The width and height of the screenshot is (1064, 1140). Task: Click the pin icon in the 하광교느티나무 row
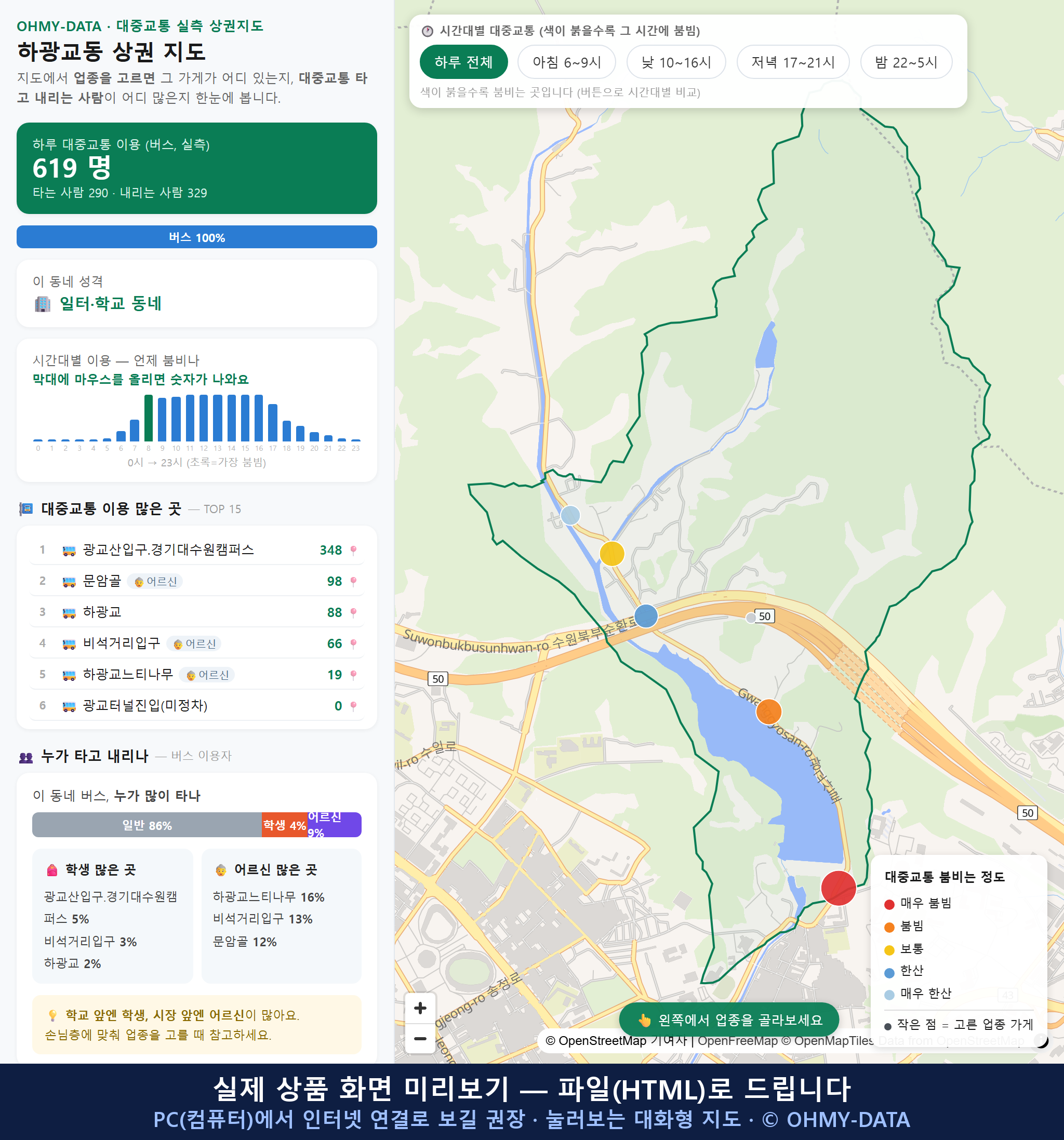[x=353, y=674]
